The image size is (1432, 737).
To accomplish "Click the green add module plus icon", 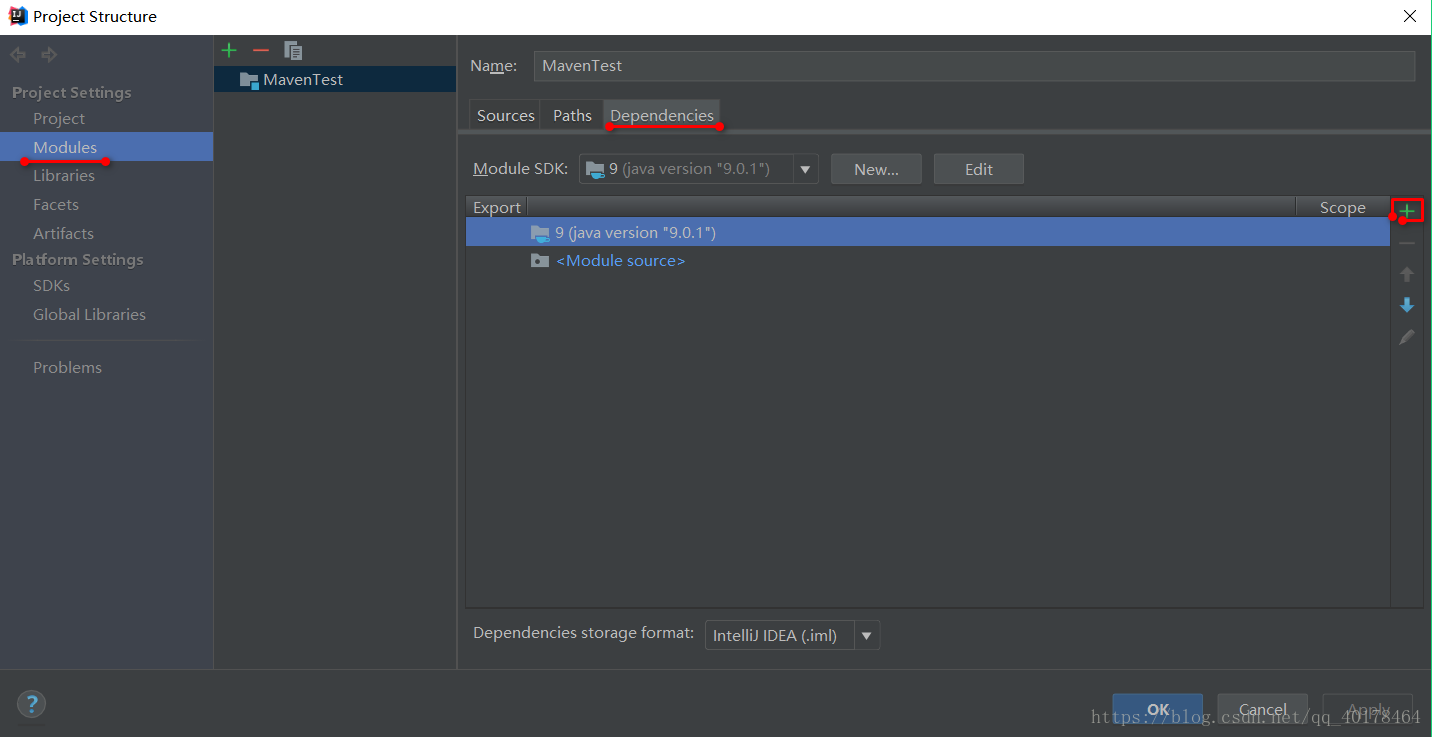I will point(229,50).
